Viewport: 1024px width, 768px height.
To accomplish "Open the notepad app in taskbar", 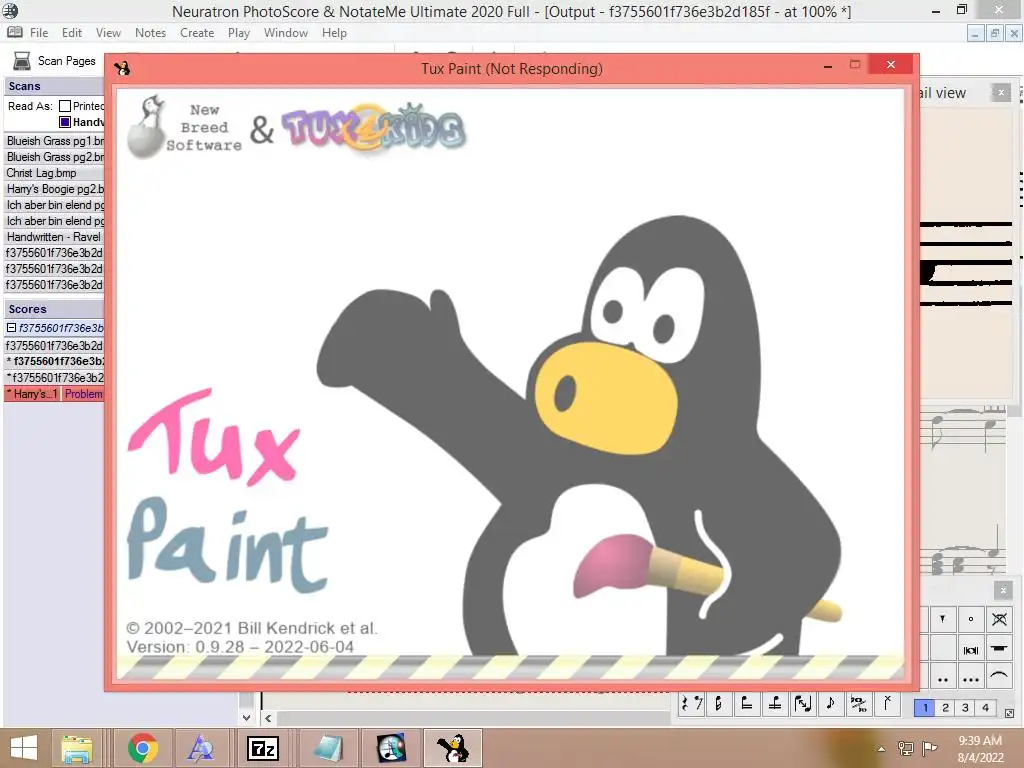I will coord(328,748).
